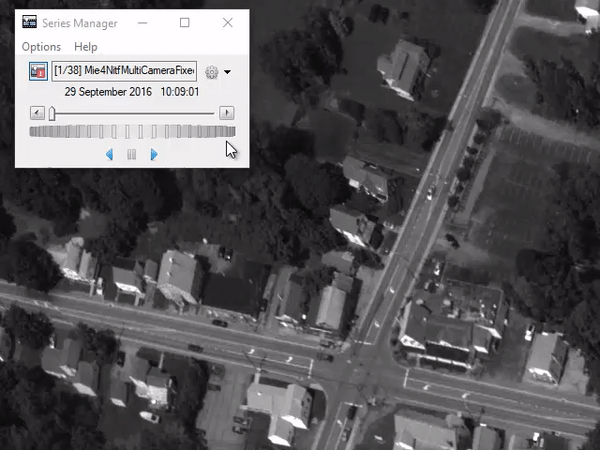Step forward with the slider's right arrow
Screen dimensions: 600x450
pyautogui.click(x=227, y=113)
